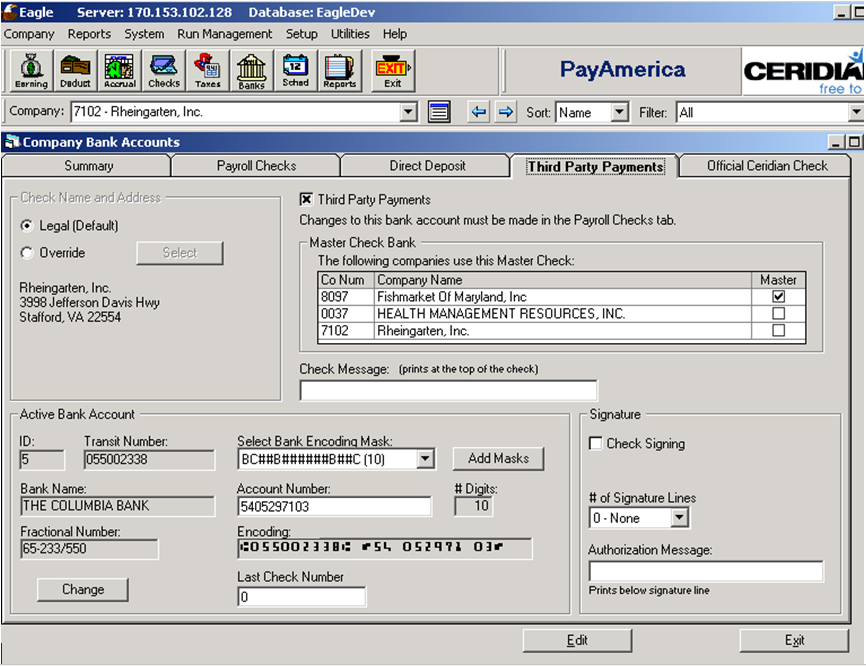The height and width of the screenshot is (666, 866).
Task: Click the Bank Name field
Action: (117, 506)
